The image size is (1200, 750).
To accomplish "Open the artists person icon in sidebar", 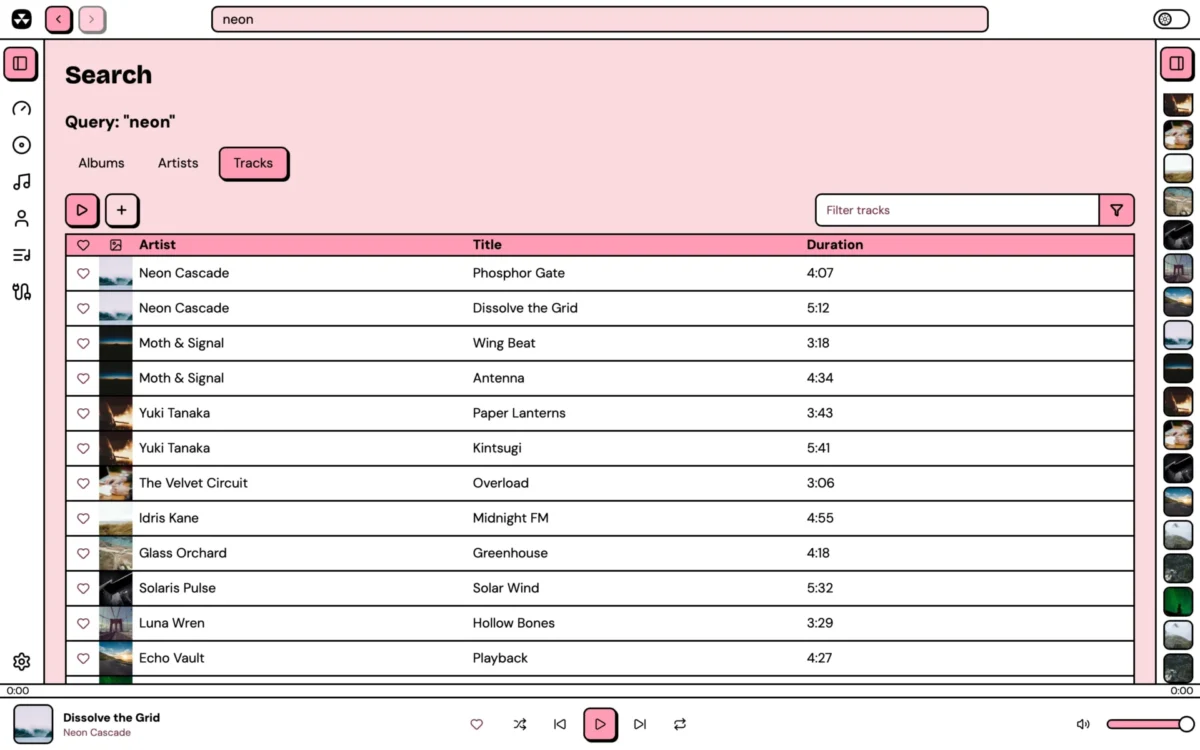I will [21, 218].
